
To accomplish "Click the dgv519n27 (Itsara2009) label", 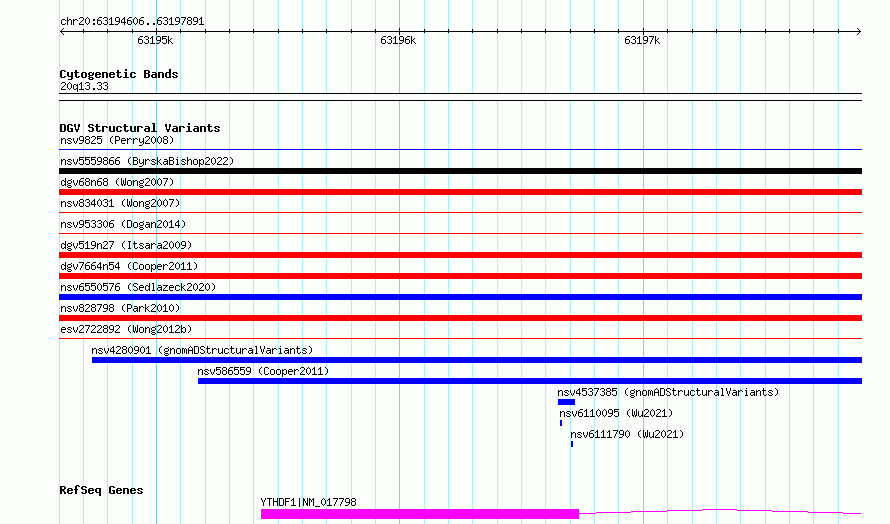I will coord(126,245).
